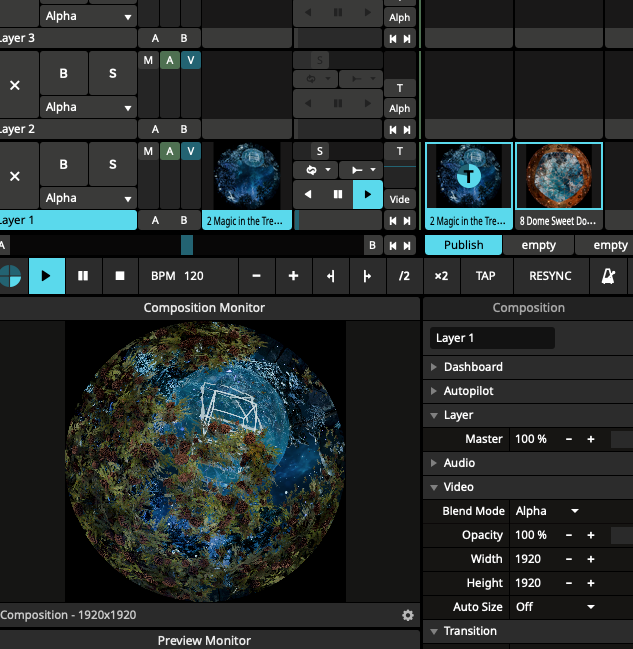
Task: Open Layer 1 Alpha blend dropdown
Action: tap(89, 198)
